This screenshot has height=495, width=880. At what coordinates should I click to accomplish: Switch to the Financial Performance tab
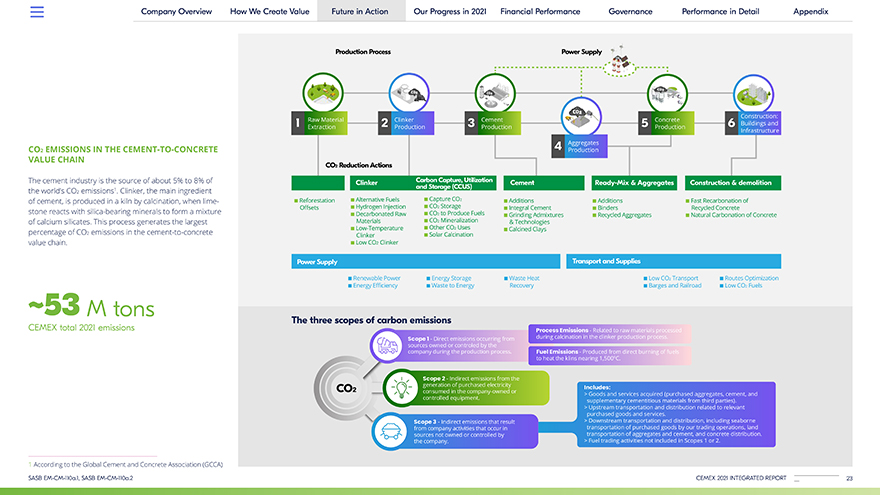point(540,12)
